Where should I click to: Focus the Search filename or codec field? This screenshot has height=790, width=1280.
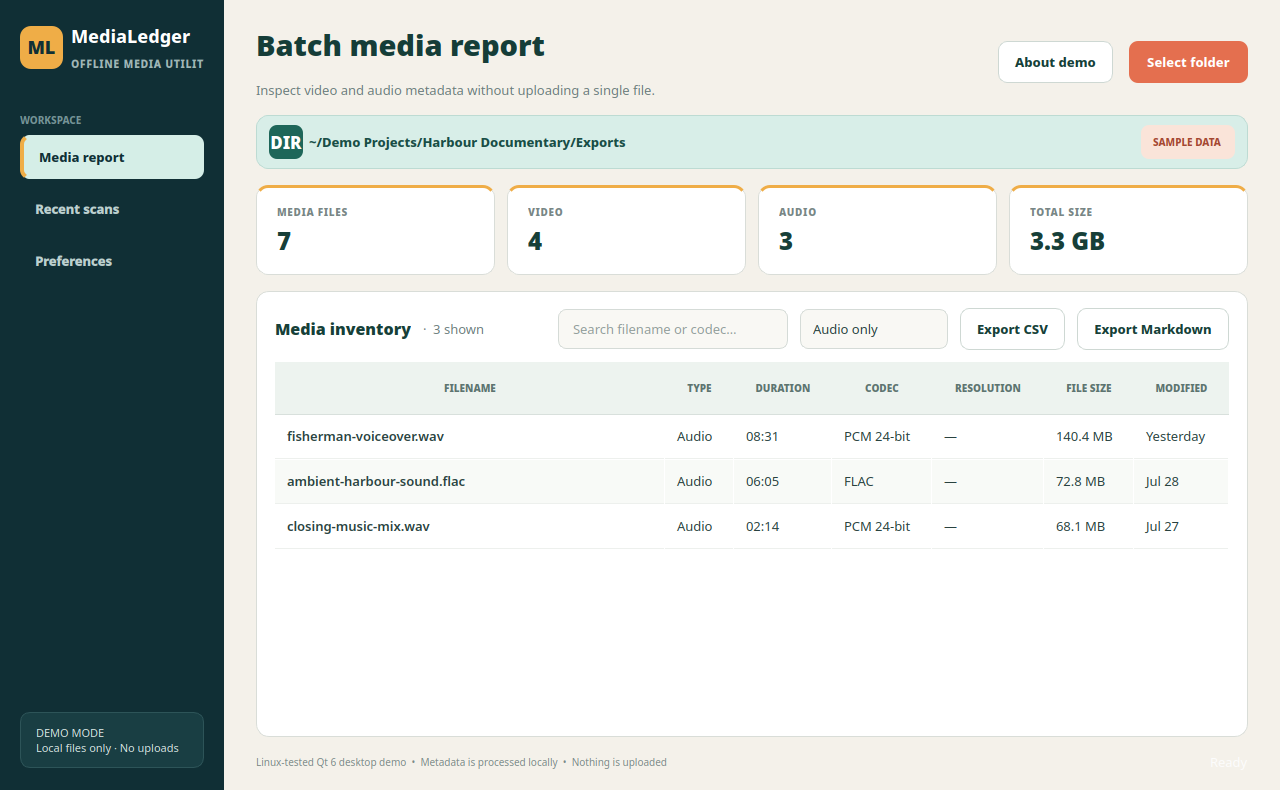tap(673, 329)
